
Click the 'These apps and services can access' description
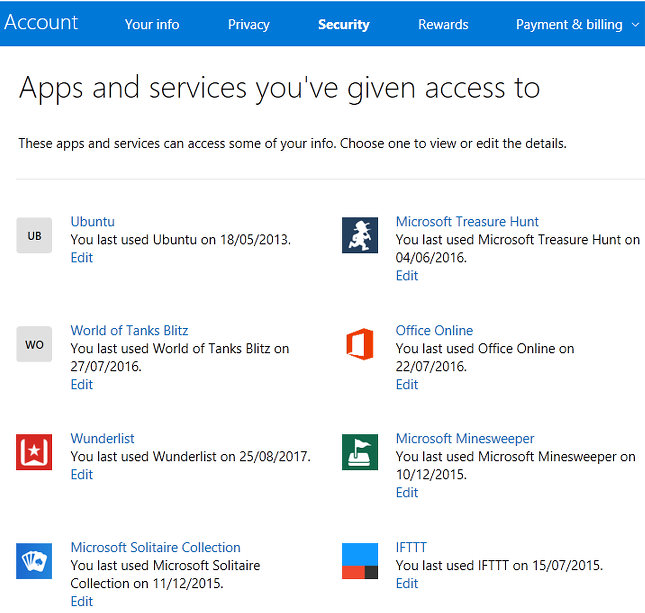coord(292,143)
